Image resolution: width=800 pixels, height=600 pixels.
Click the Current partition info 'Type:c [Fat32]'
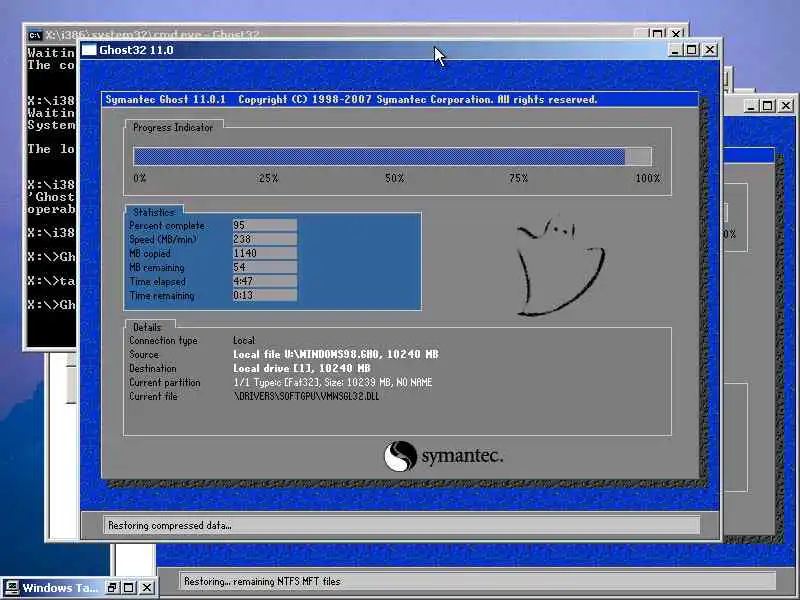[x=332, y=382]
